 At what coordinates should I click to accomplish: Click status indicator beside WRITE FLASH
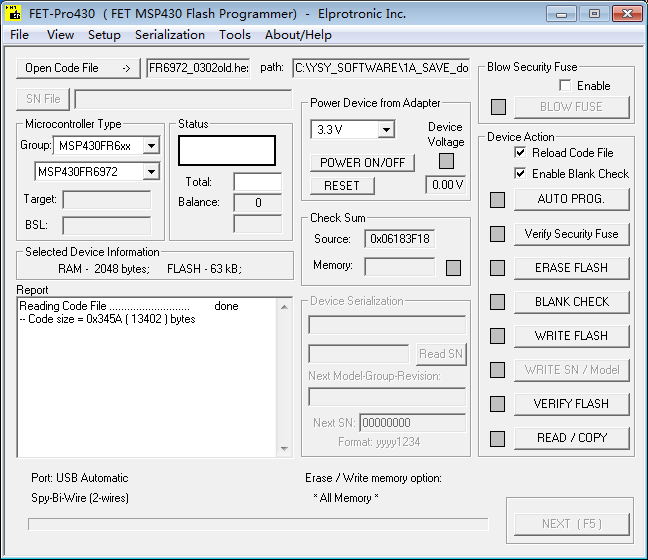pos(497,336)
